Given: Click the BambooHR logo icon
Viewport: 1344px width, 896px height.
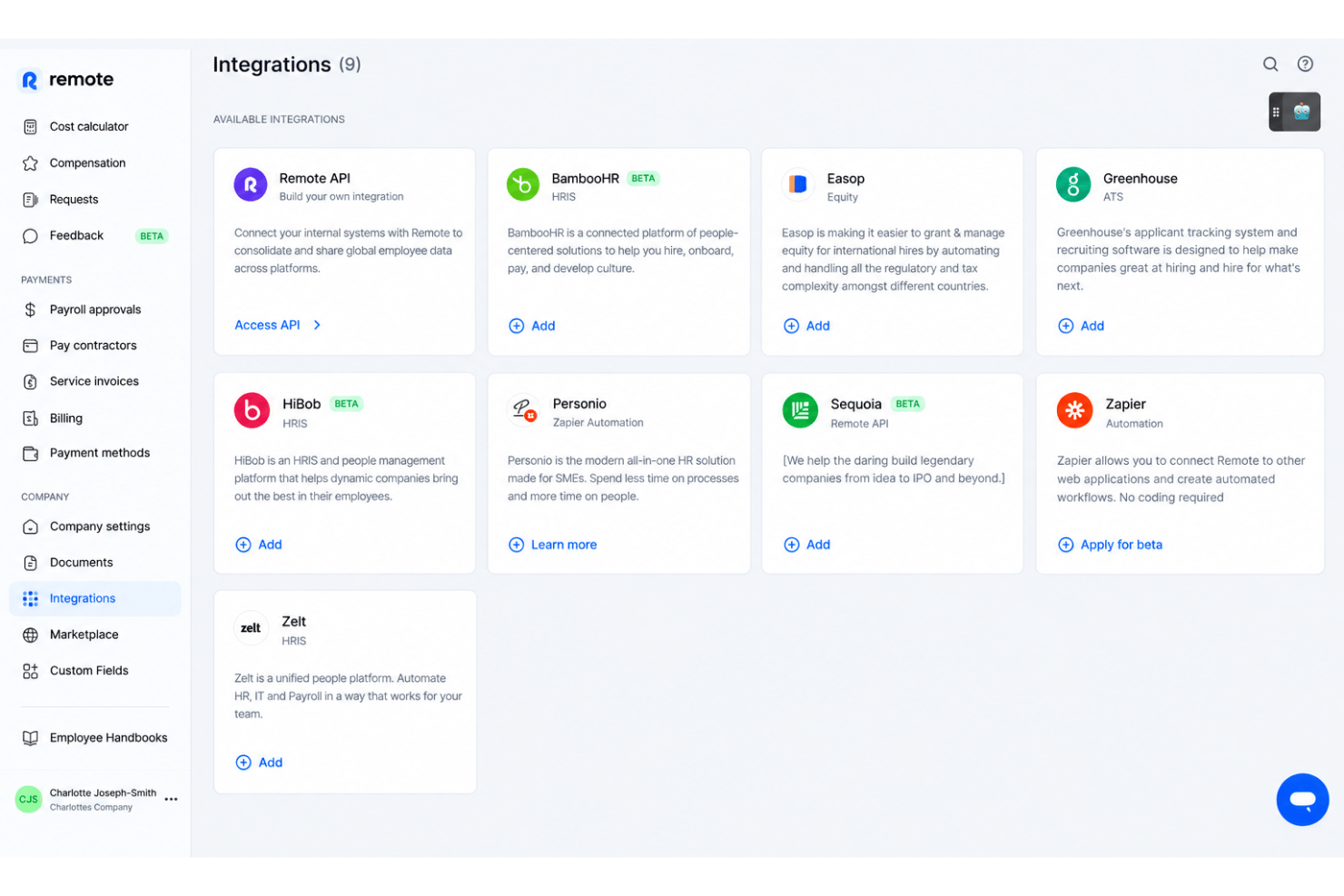Looking at the screenshot, I should 523,185.
